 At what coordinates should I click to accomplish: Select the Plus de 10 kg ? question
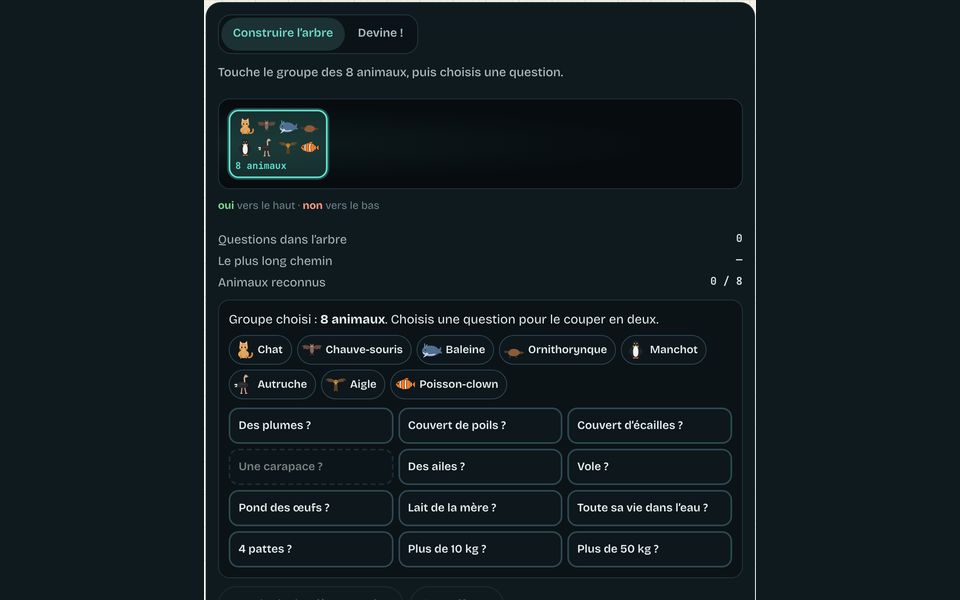[480, 549]
